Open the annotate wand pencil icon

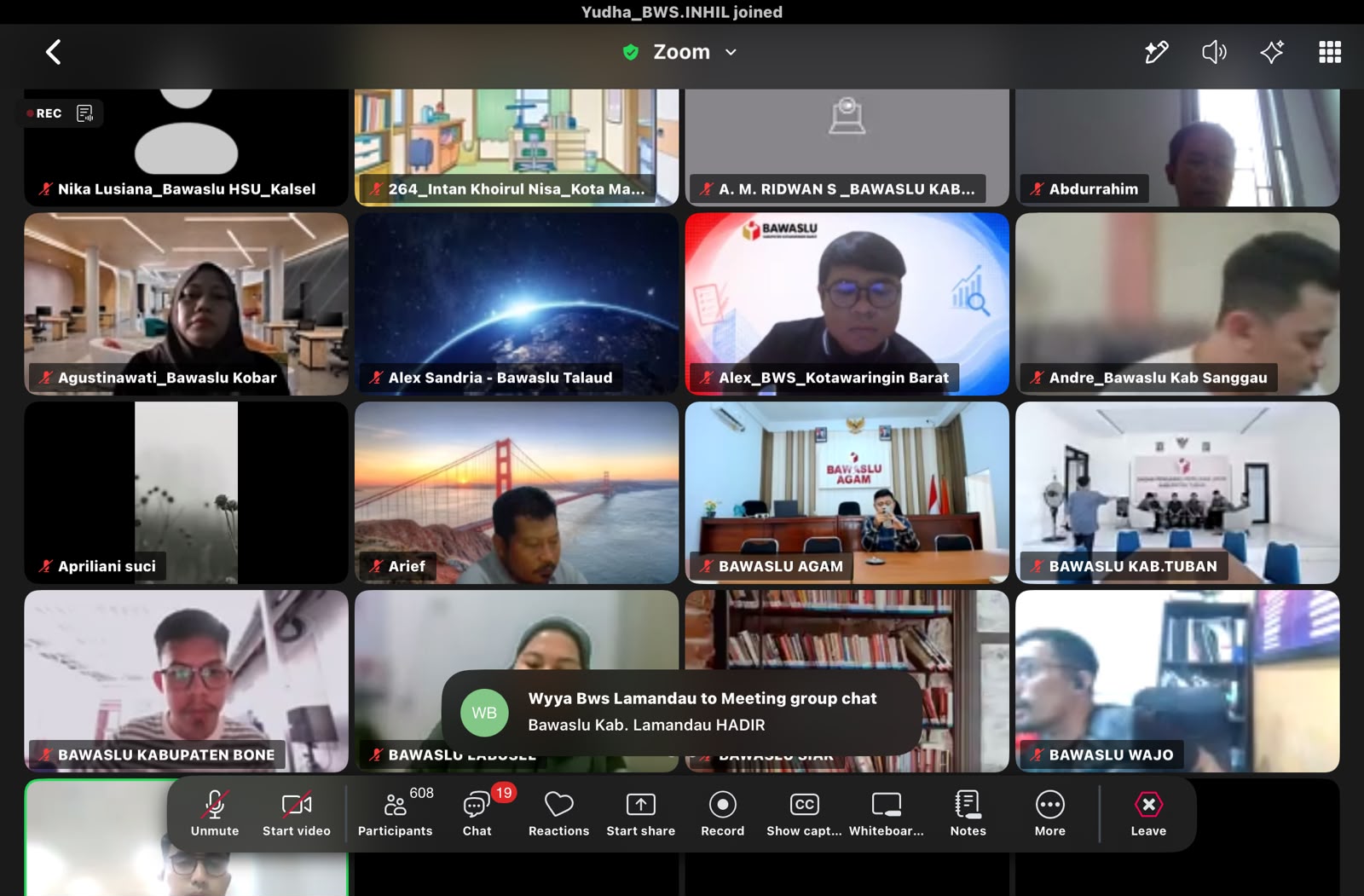click(1156, 52)
